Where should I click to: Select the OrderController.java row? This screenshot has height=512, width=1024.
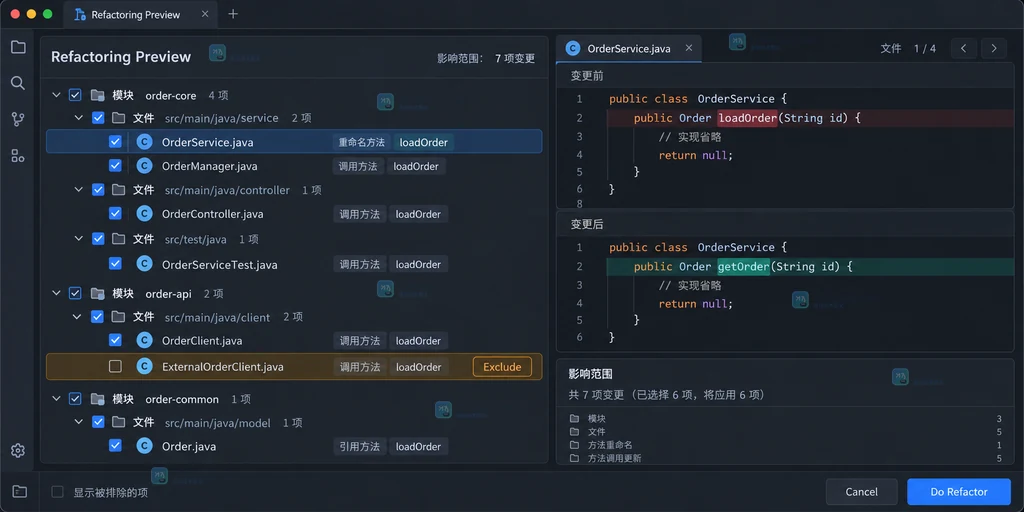(x=294, y=214)
